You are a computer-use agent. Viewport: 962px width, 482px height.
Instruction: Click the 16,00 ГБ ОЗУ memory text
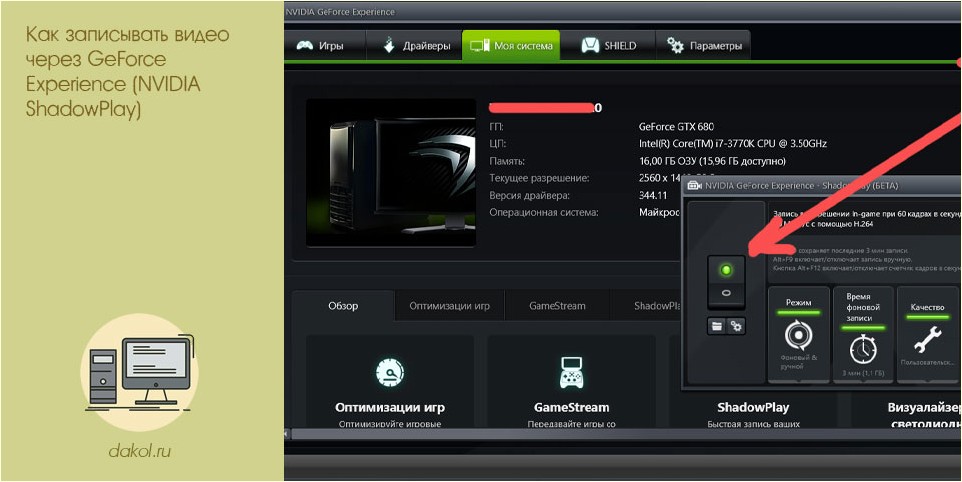coord(712,161)
